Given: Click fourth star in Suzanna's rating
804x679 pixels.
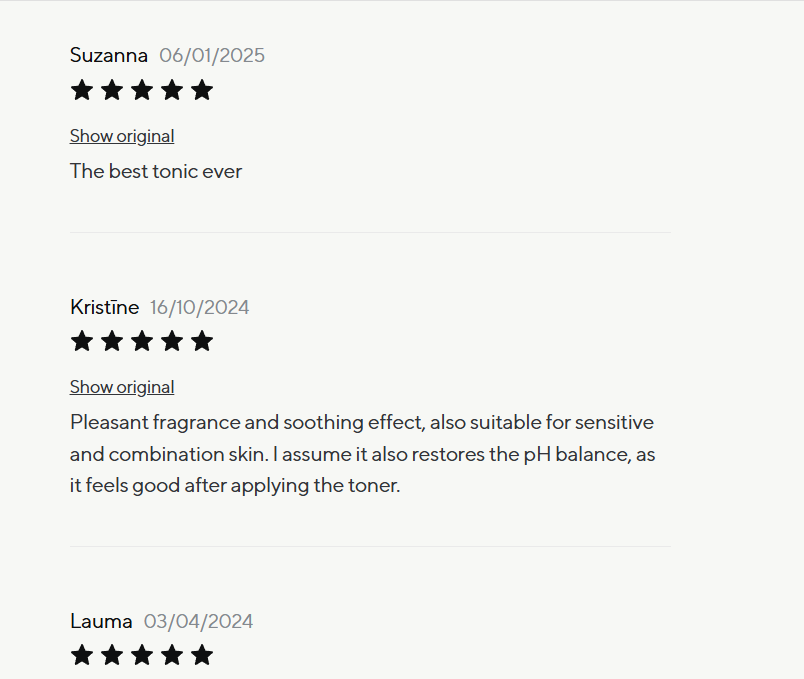Looking at the screenshot, I should coord(172,91).
